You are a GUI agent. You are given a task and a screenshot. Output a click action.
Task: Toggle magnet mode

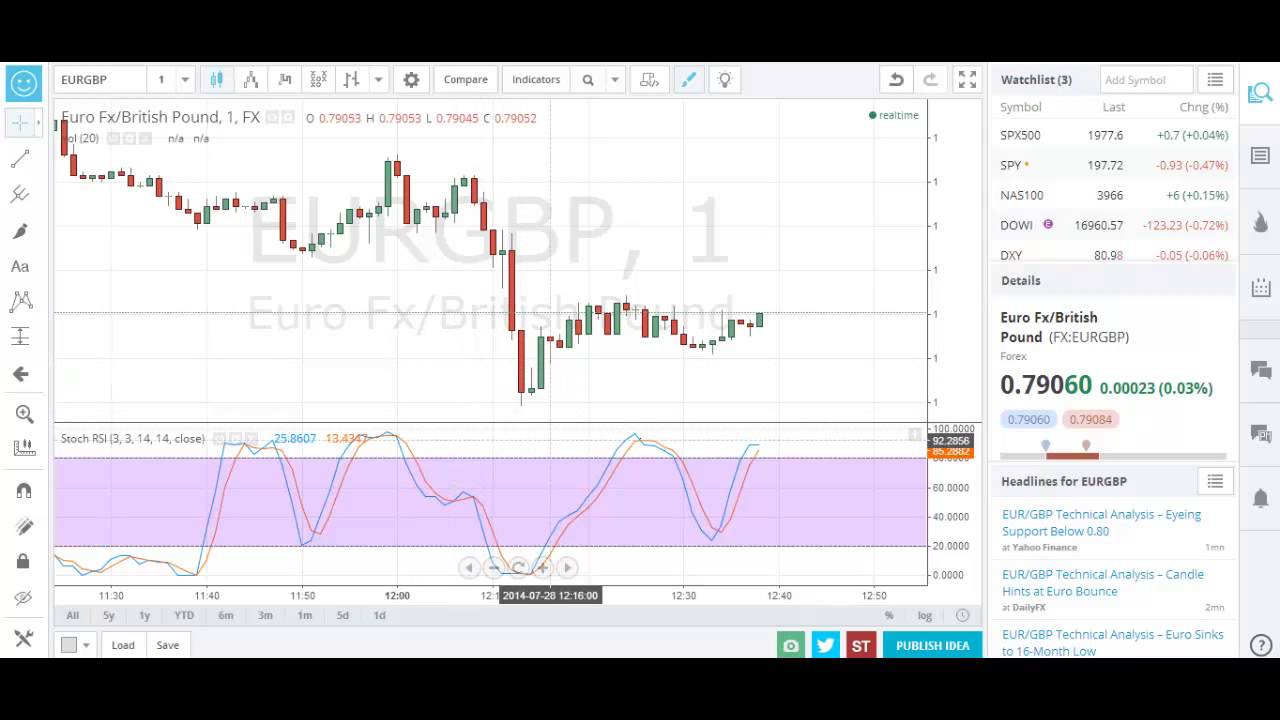point(24,490)
